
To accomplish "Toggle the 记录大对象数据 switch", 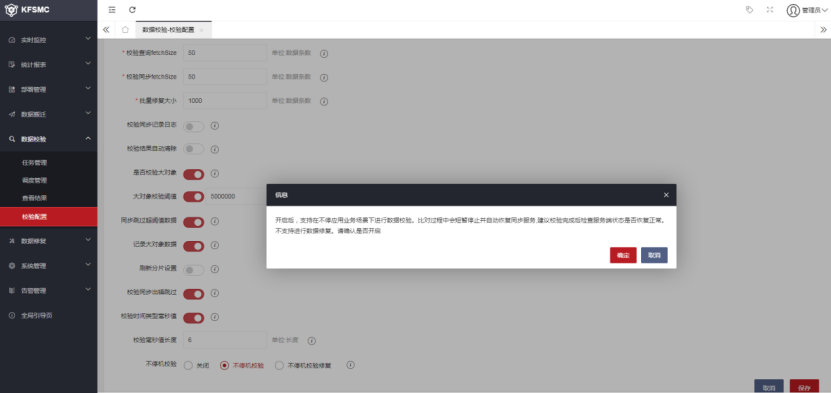I will pyautogui.click(x=193, y=246).
